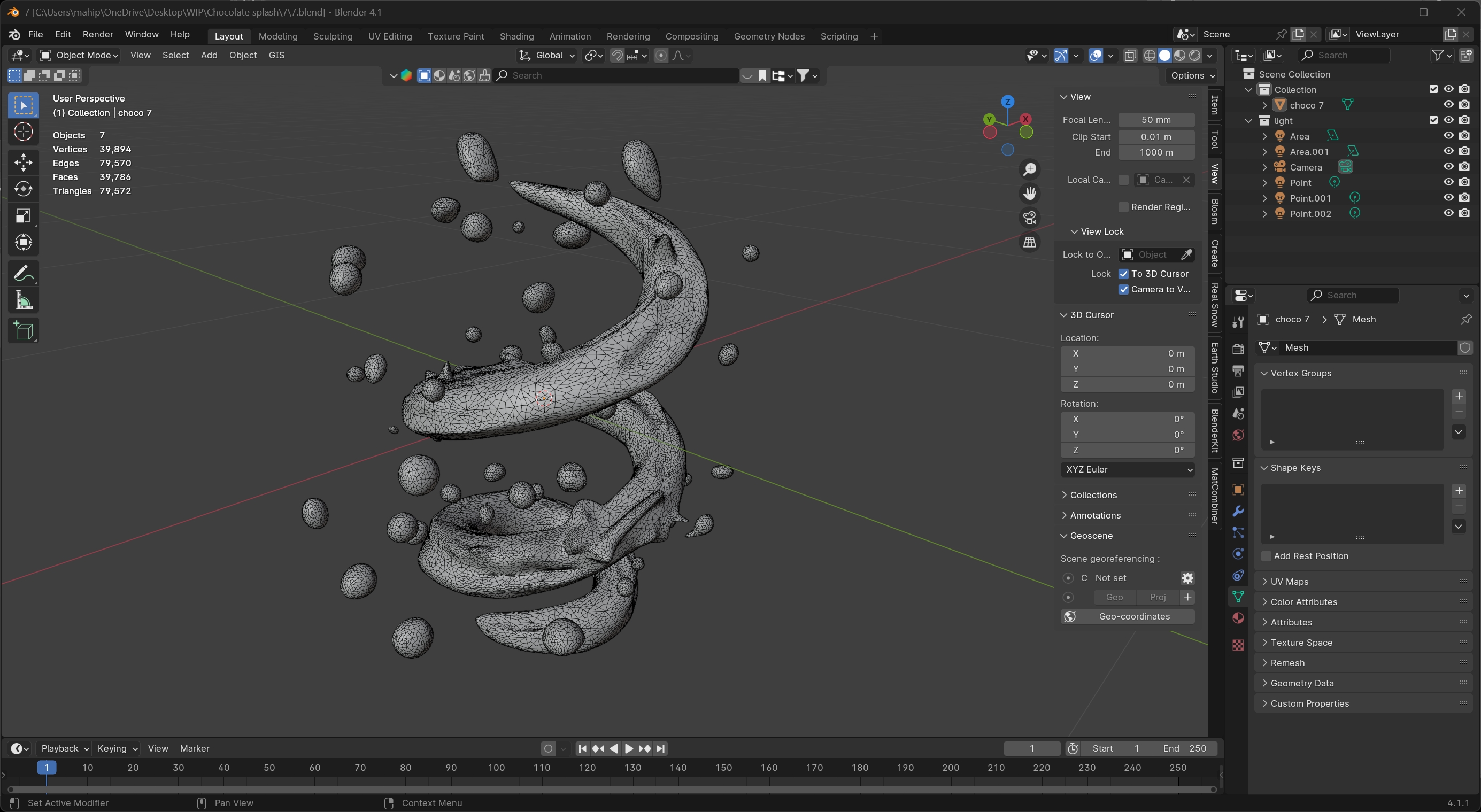Toggle camera view icon in viewport
The image size is (1481, 812).
click(x=1030, y=218)
